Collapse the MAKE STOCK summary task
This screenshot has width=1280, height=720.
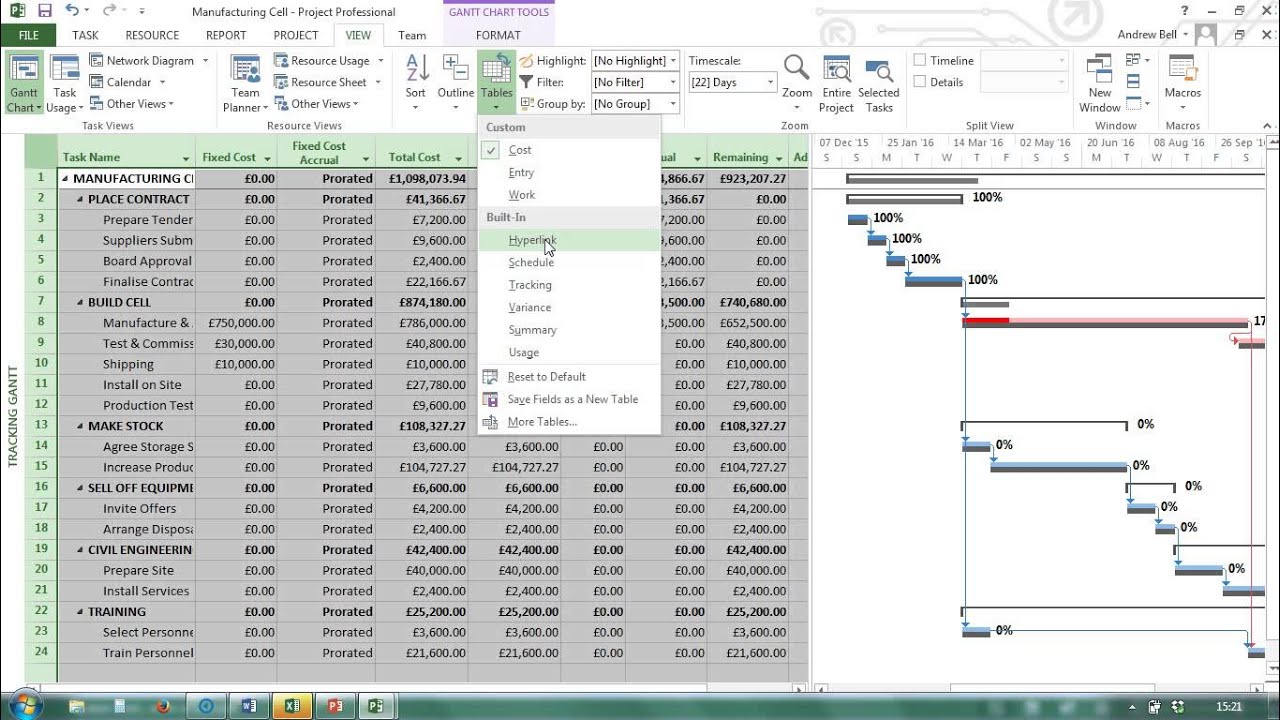point(80,426)
